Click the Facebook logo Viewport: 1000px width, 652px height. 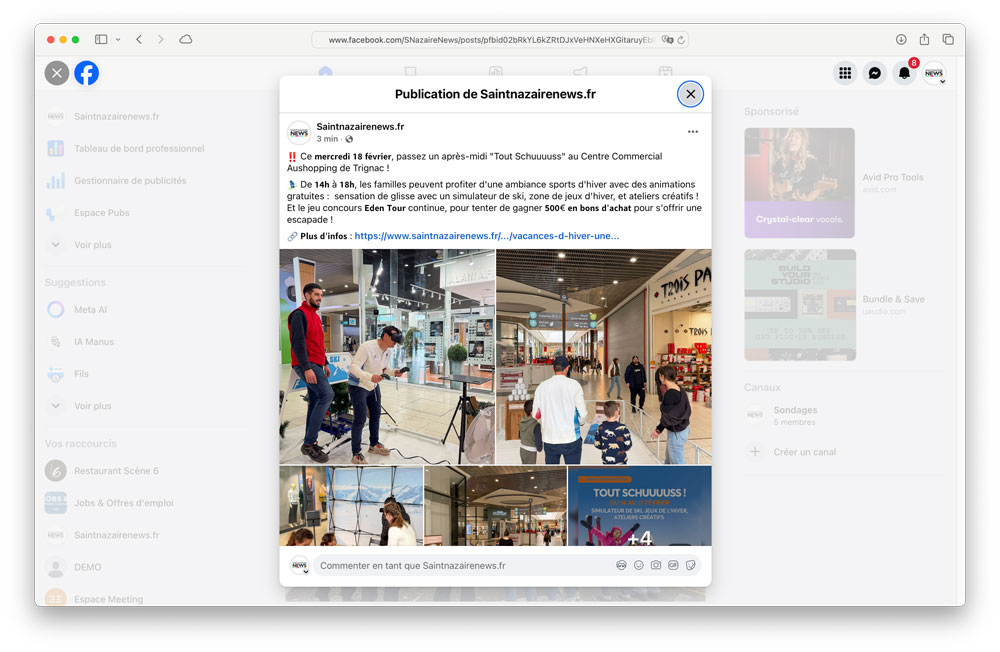click(87, 73)
